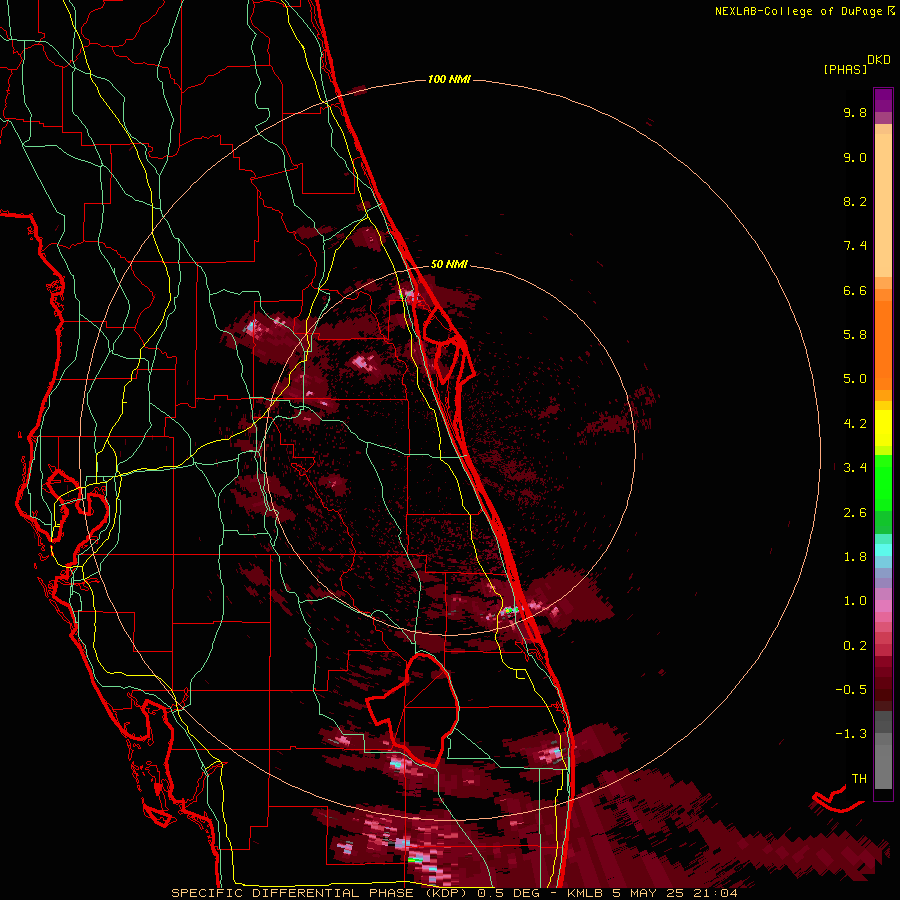This screenshot has width=900, height=900.
Task: Pick the purple top of the color bar
Action: [883, 100]
